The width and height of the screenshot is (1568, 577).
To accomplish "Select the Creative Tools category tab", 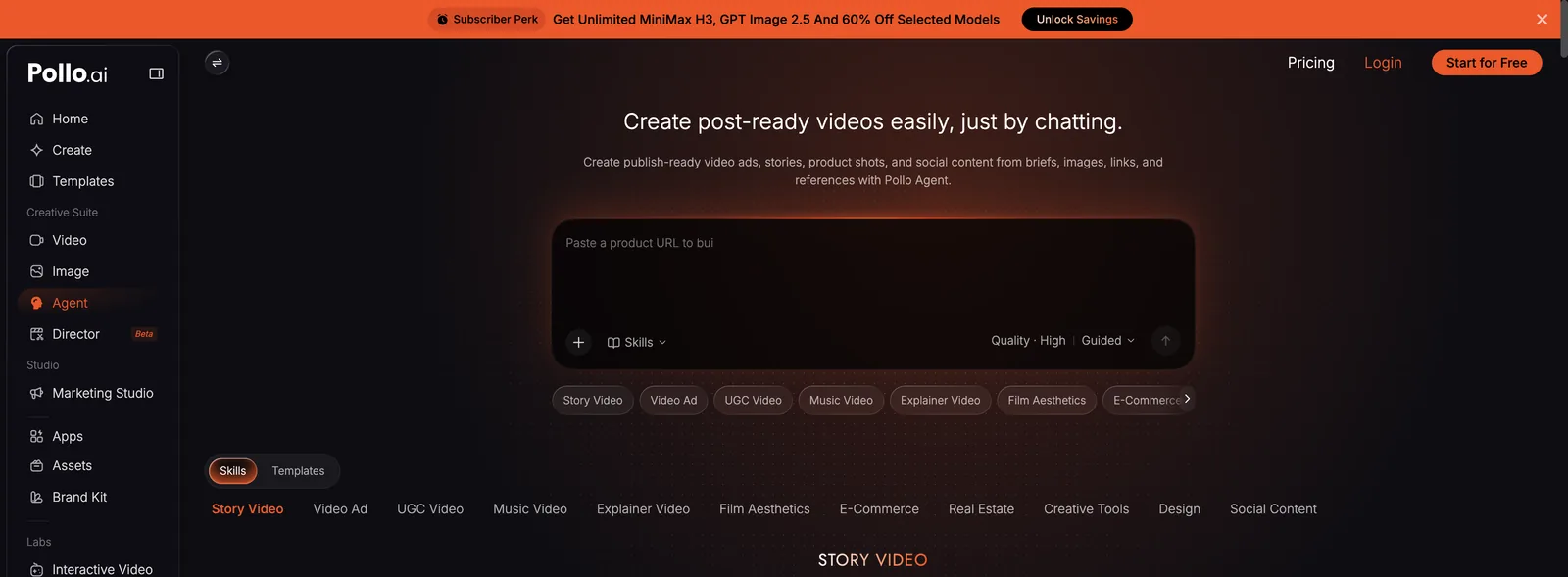I will tap(1086, 509).
